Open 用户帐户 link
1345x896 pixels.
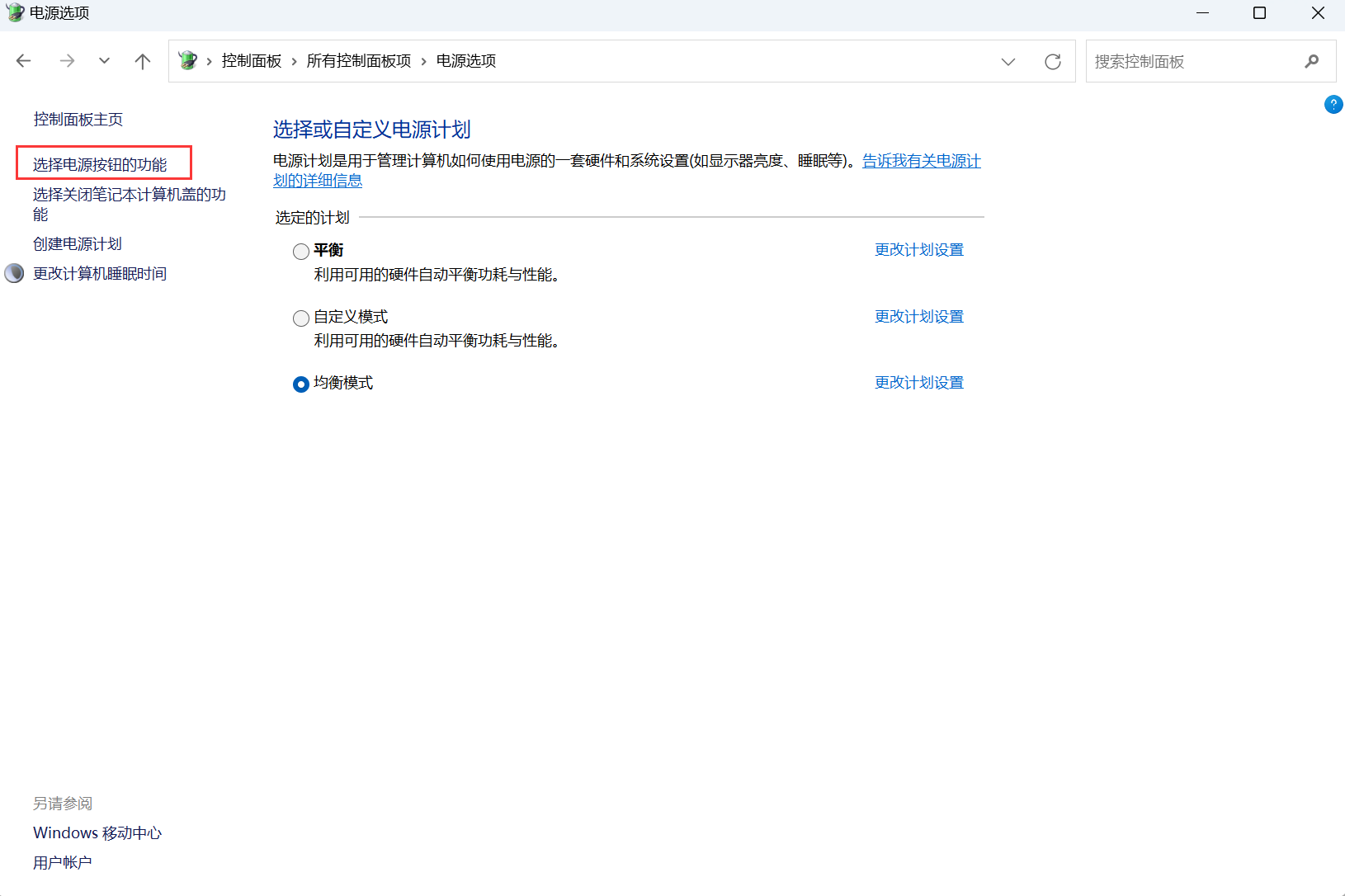(x=63, y=863)
